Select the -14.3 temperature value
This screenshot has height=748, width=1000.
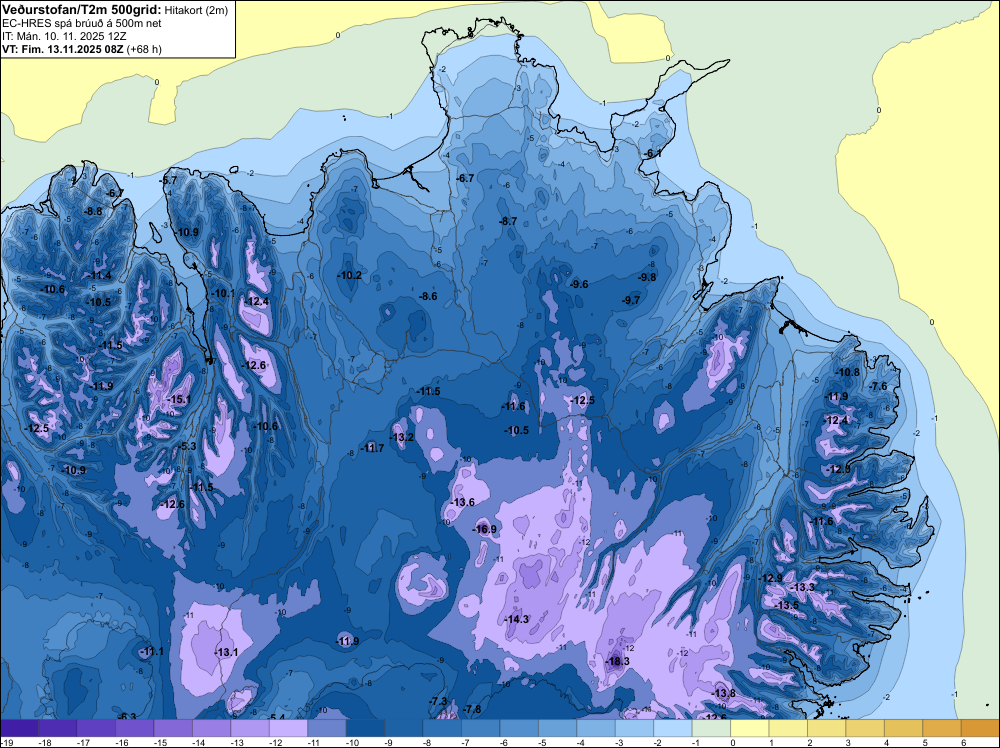tap(517, 619)
